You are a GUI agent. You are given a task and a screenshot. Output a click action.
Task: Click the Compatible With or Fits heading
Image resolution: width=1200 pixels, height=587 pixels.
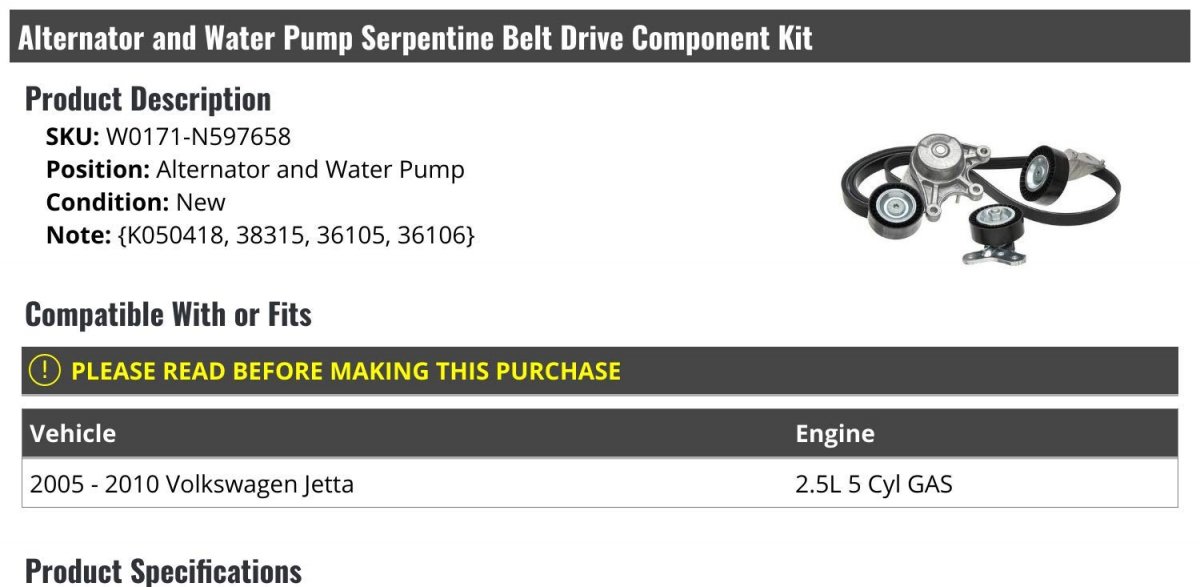pos(168,314)
